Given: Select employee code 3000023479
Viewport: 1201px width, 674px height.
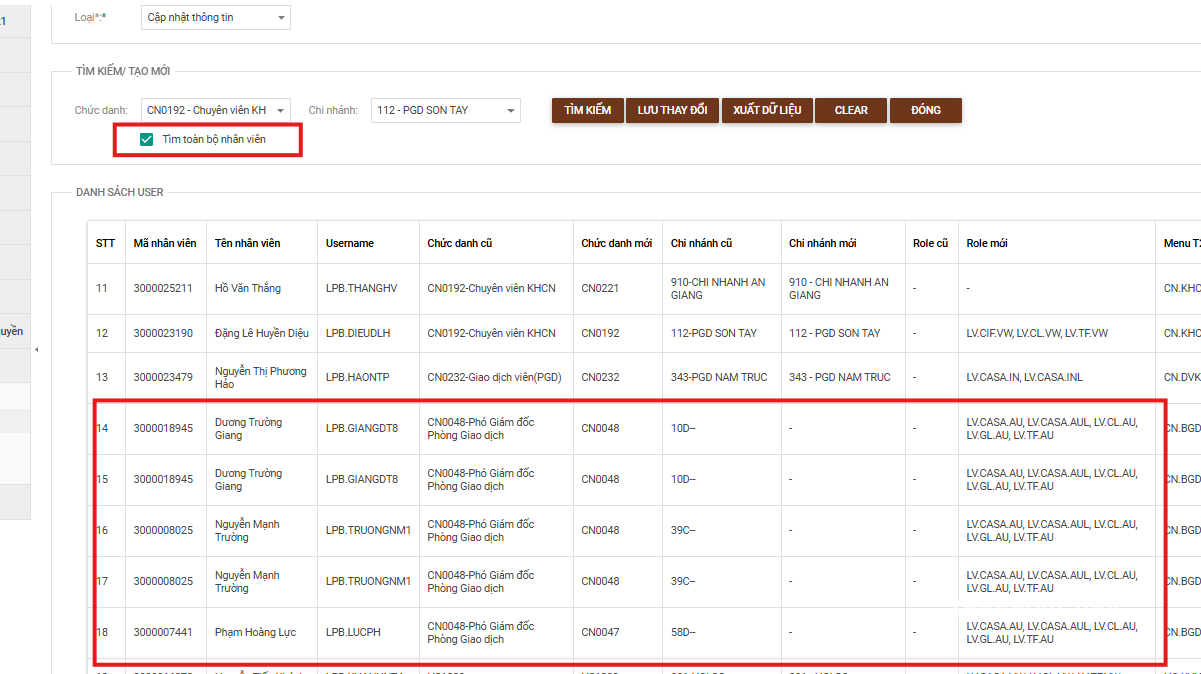Looking at the screenshot, I should click(x=163, y=377).
